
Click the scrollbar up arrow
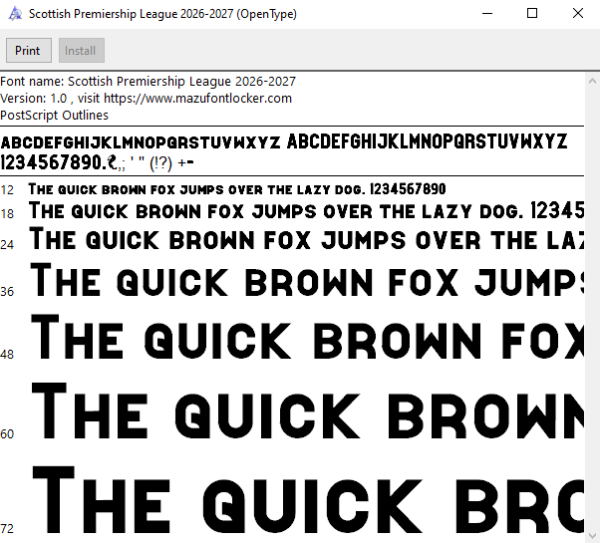click(x=592, y=81)
